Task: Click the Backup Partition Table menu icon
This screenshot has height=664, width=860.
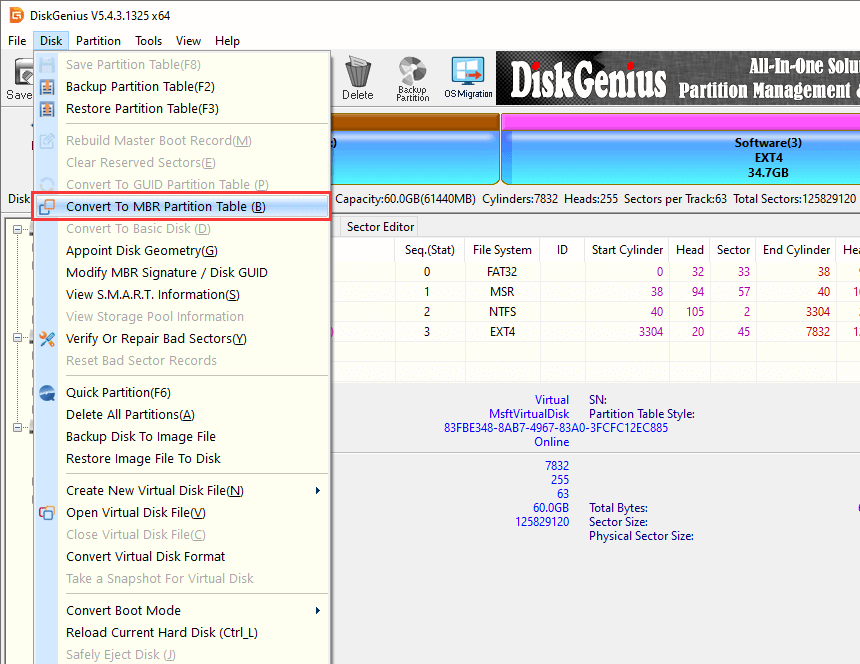Action: coord(47,87)
